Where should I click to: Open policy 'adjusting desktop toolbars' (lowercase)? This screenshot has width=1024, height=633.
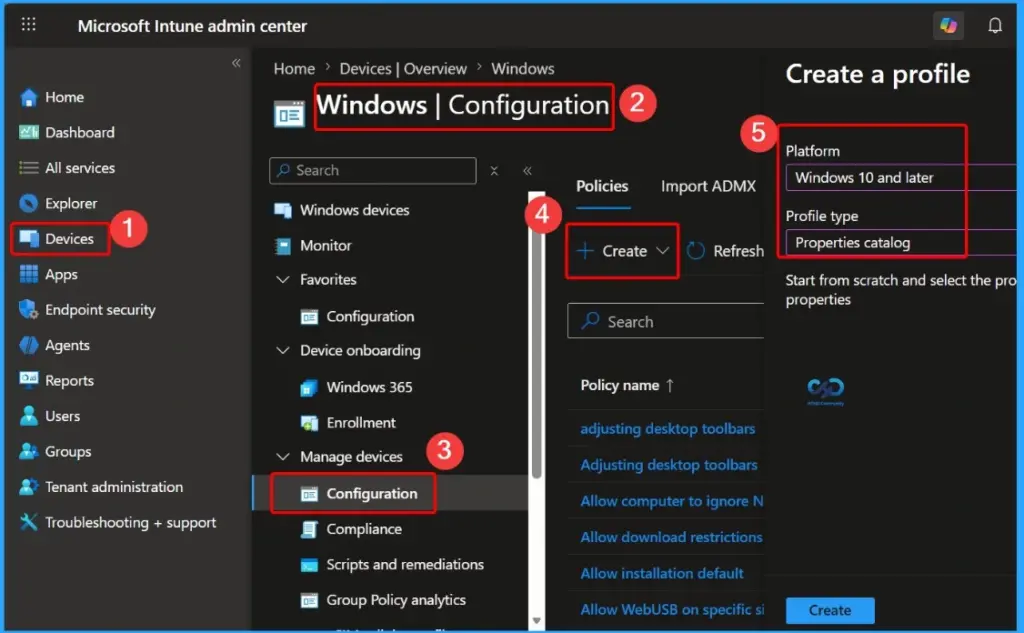tap(667, 429)
